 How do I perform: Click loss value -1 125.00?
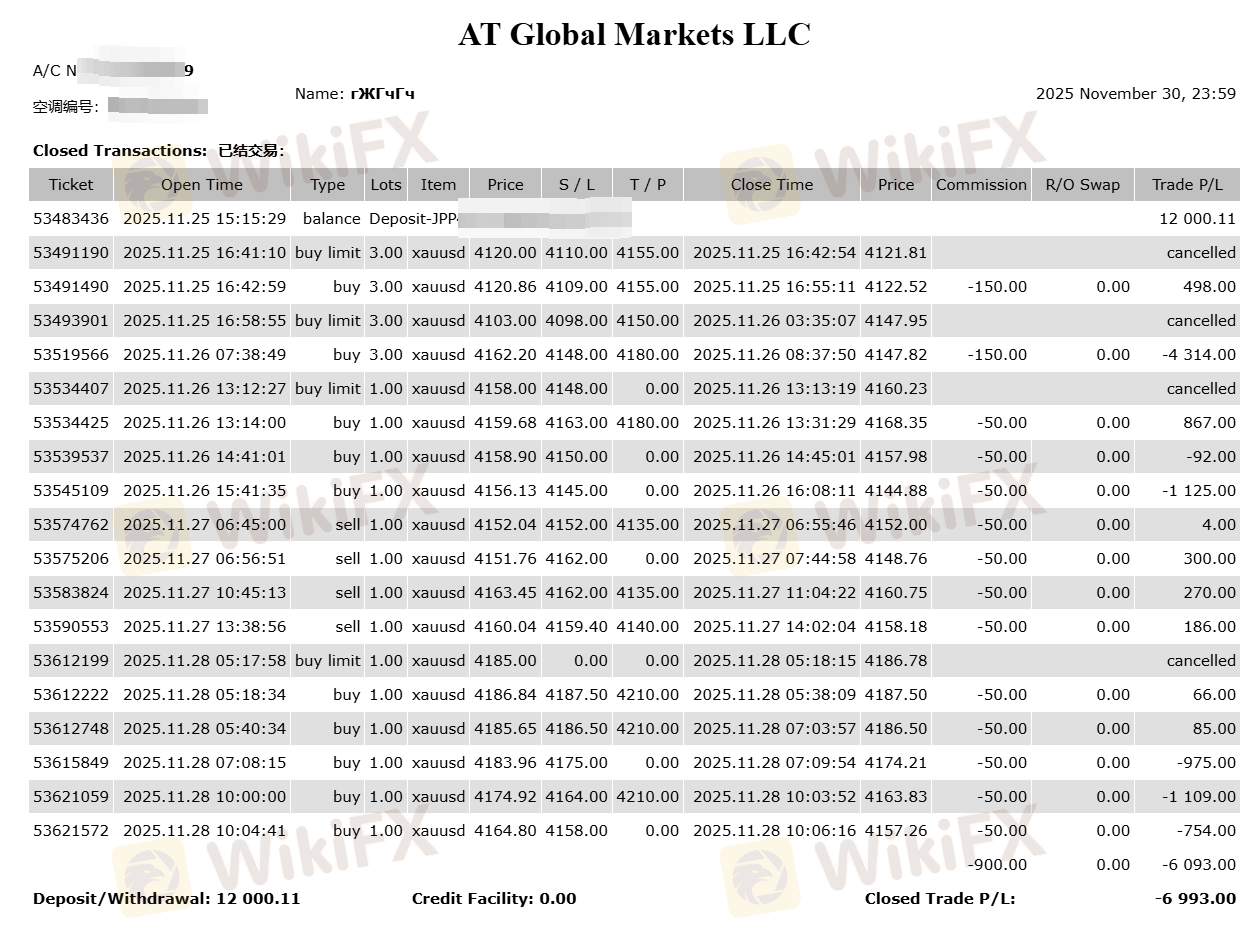(1197, 490)
